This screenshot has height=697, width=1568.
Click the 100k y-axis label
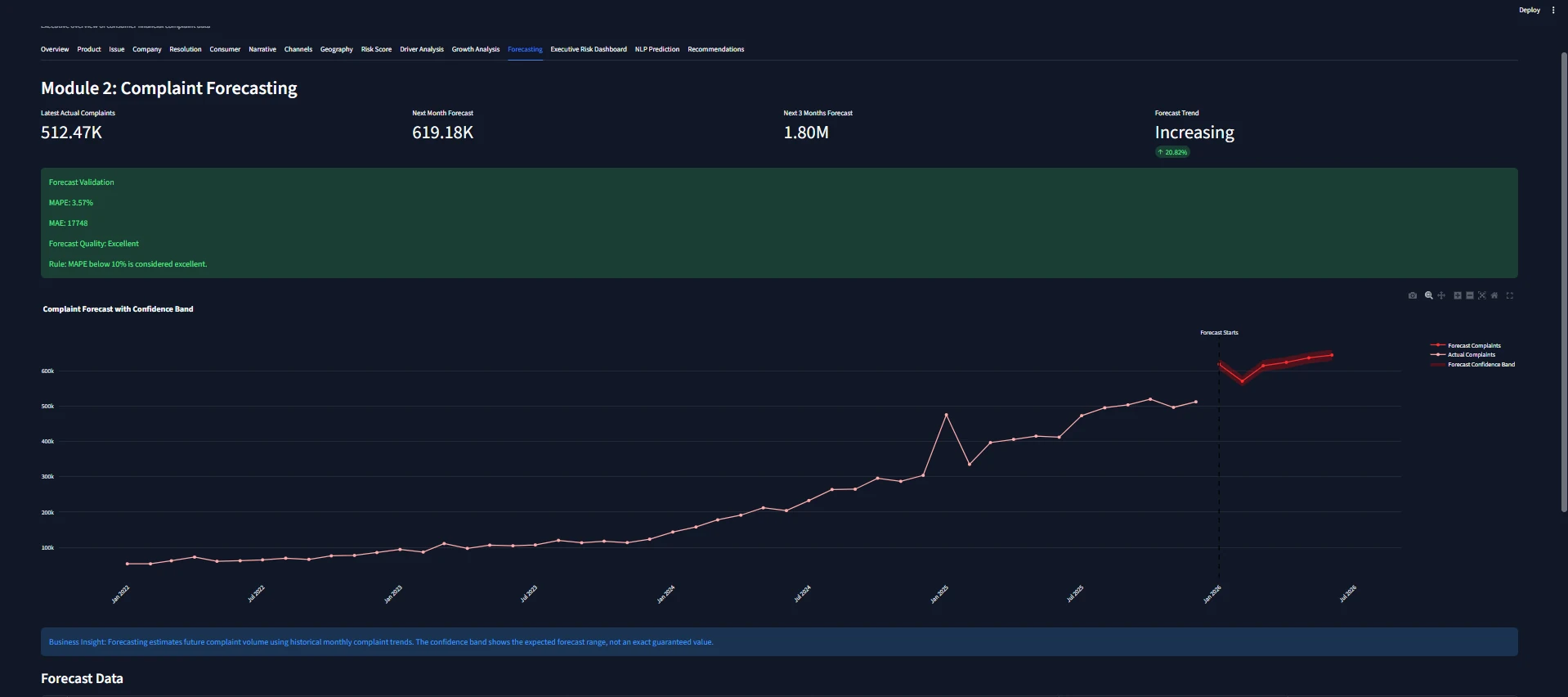click(47, 548)
